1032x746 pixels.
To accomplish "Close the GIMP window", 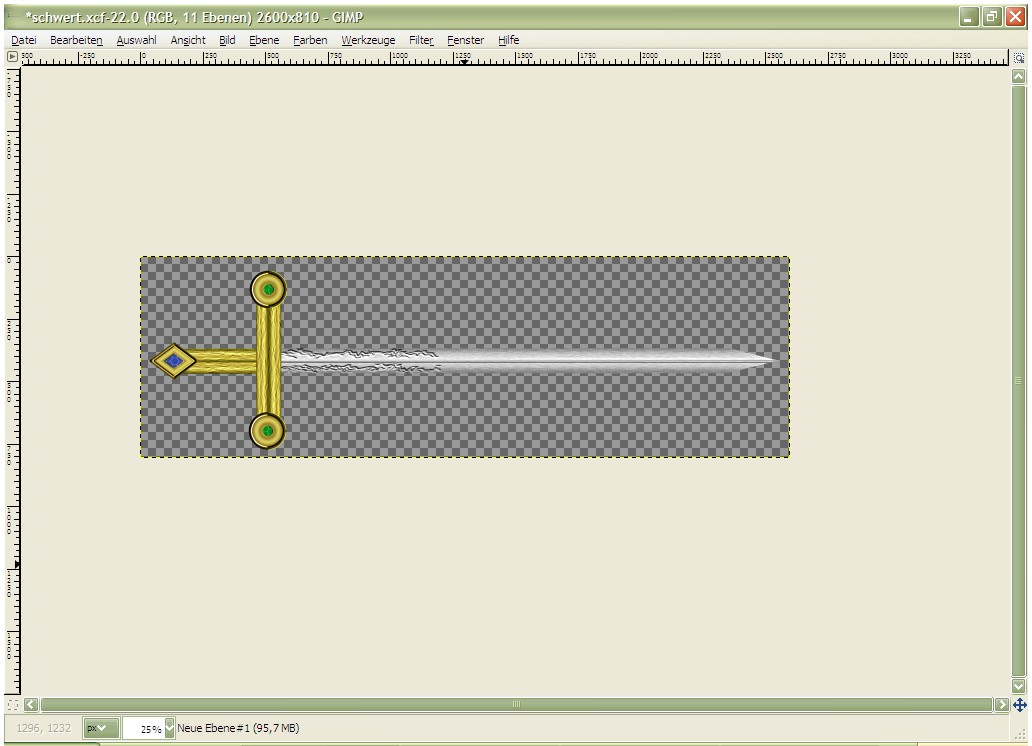I will [x=1015, y=17].
